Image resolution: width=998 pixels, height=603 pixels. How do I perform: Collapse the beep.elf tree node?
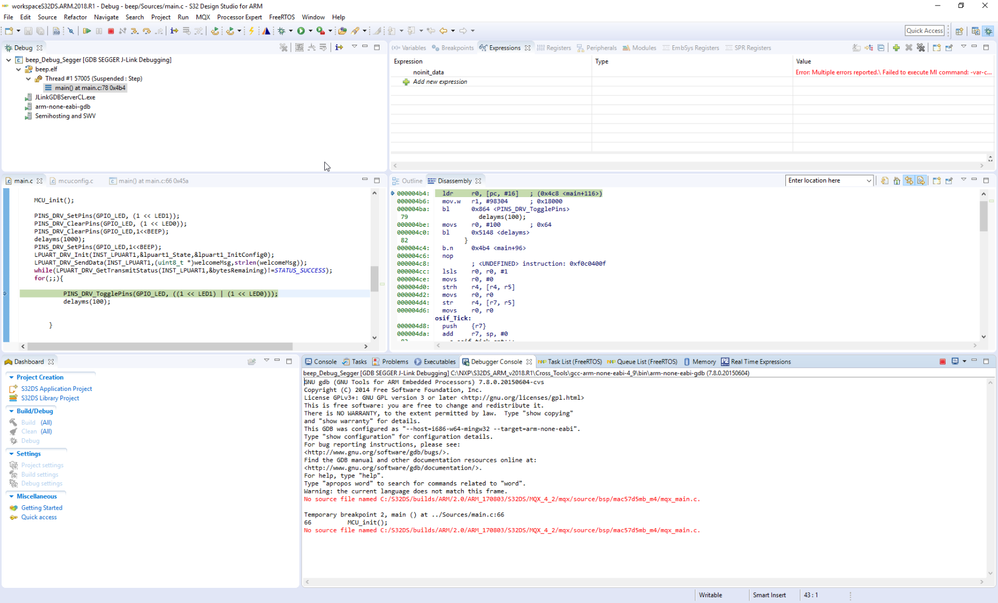18,69
